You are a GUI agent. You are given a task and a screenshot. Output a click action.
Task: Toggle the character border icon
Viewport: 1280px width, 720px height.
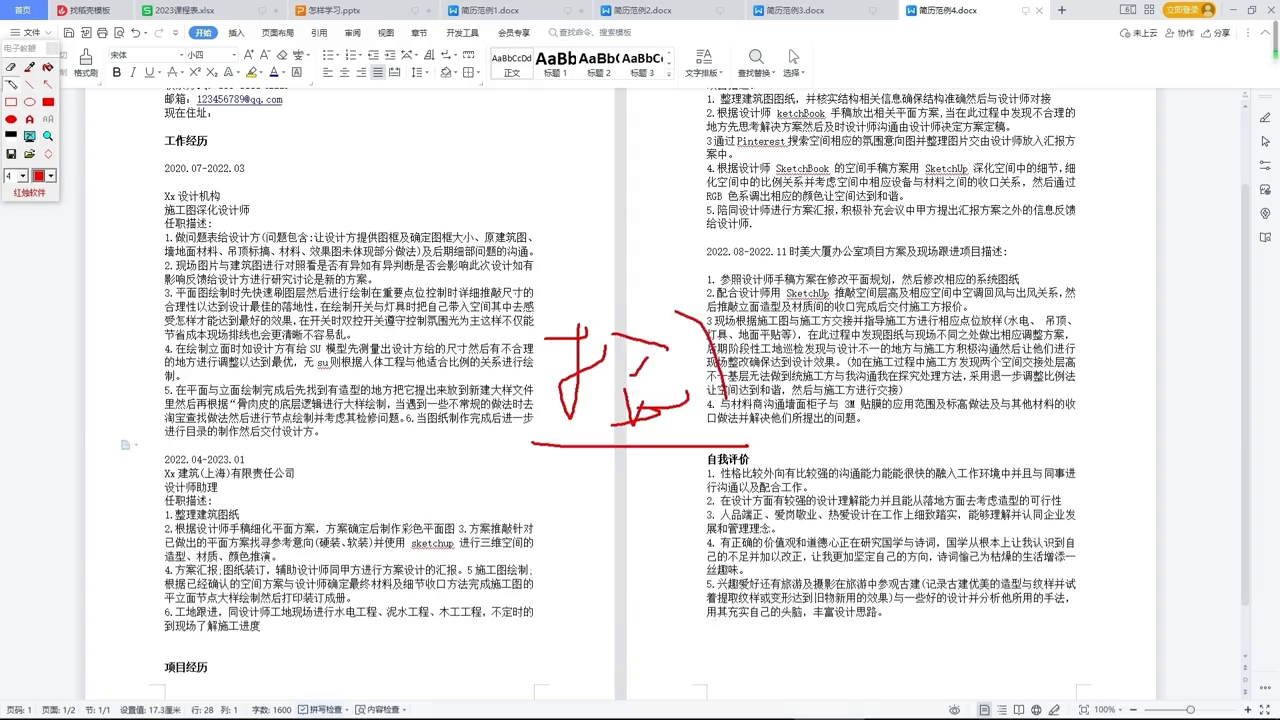point(297,72)
